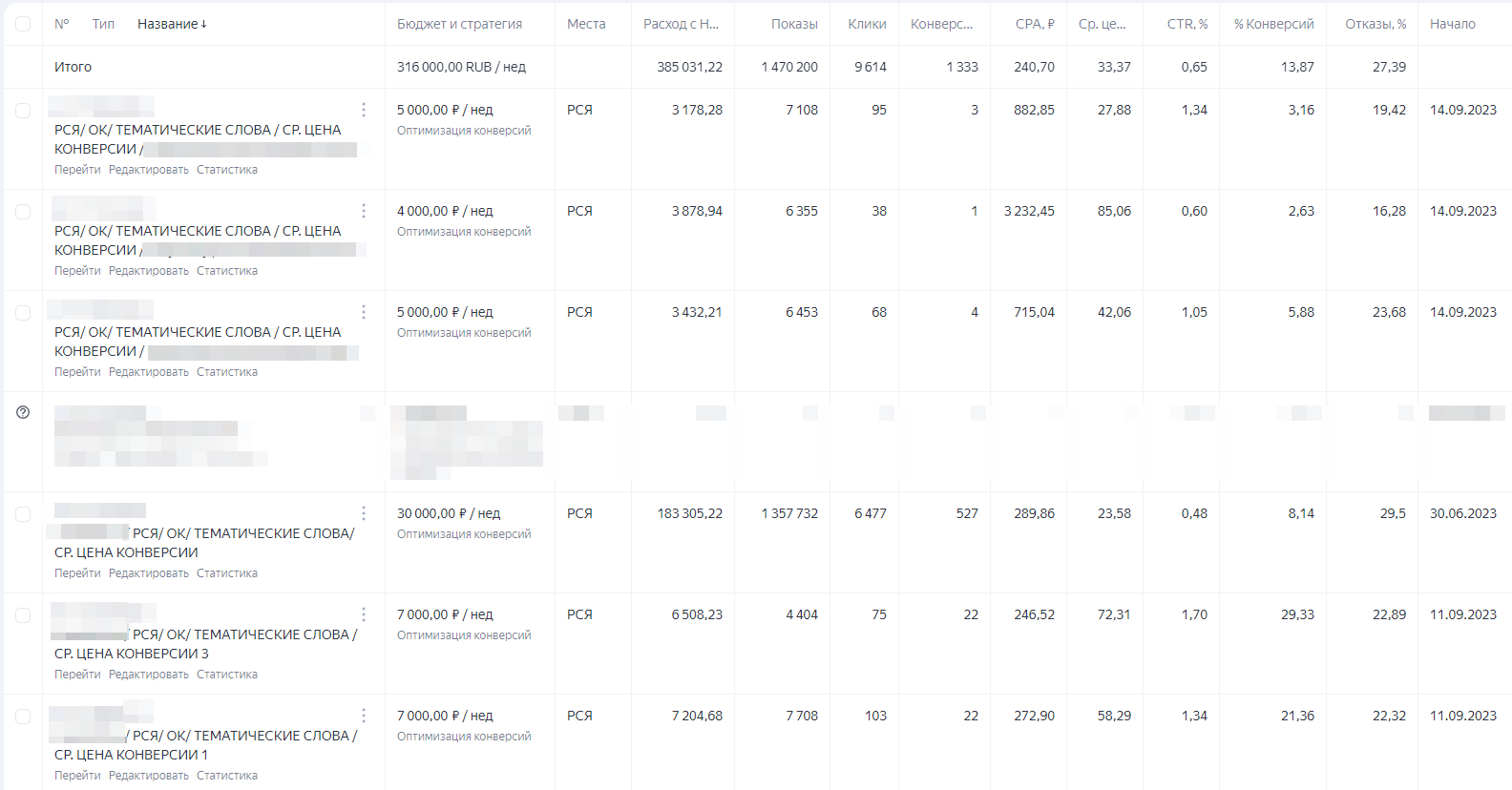Sort the table by the Показы column
This screenshot has height=790, width=1512.
tap(794, 24)
